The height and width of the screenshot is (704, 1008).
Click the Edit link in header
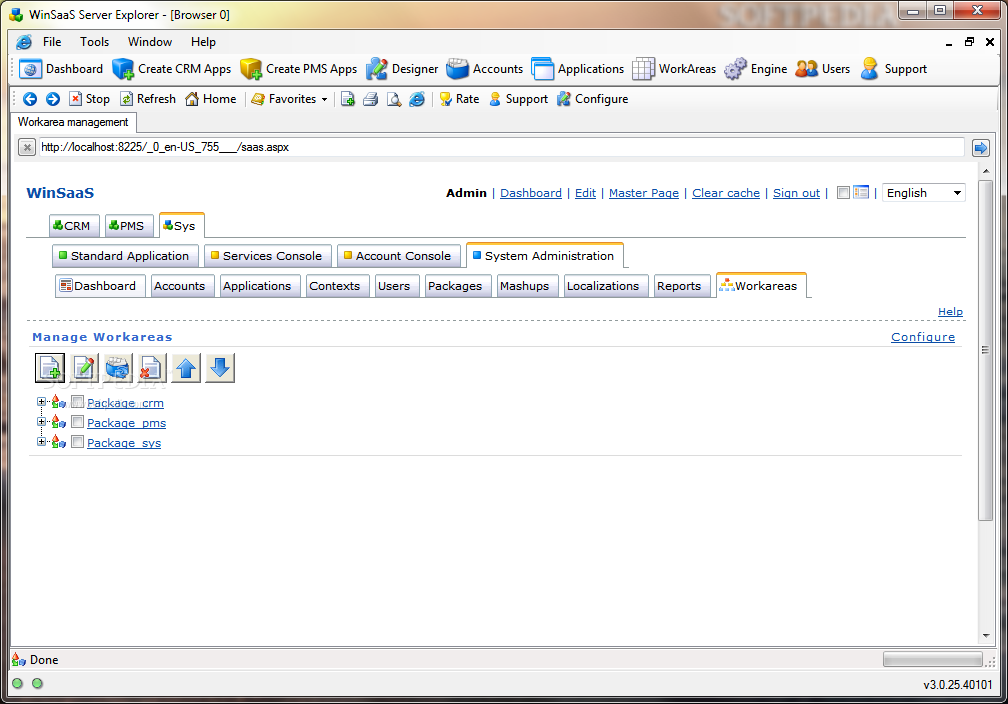[585, 193]
